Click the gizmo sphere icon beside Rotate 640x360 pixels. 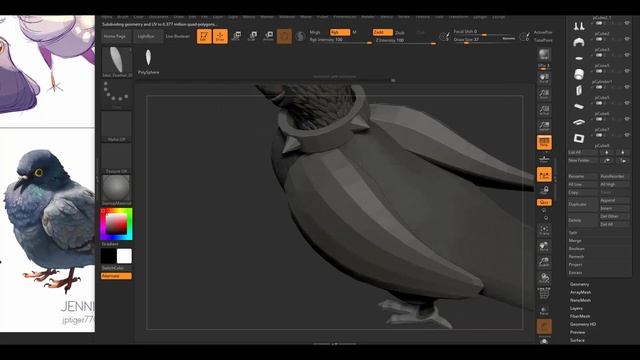click(284, 36)
